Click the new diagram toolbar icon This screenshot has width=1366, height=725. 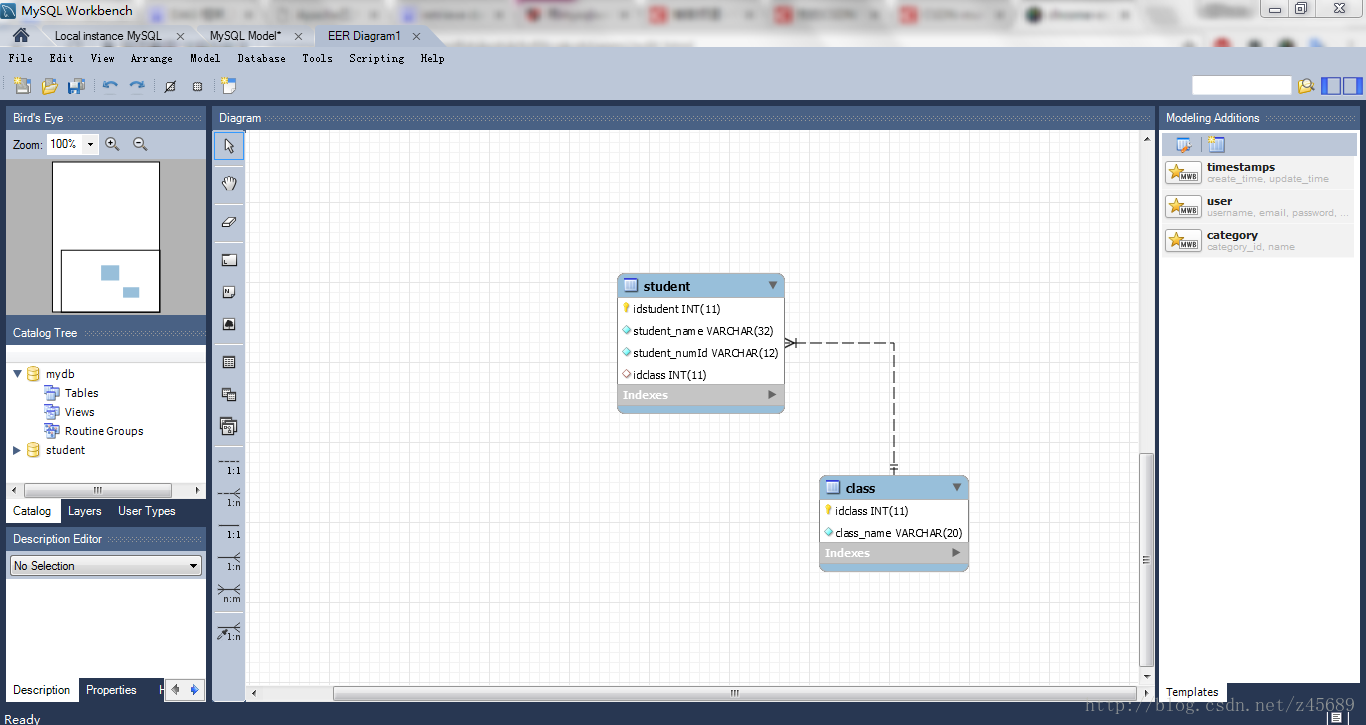click(x=229, y=86)
